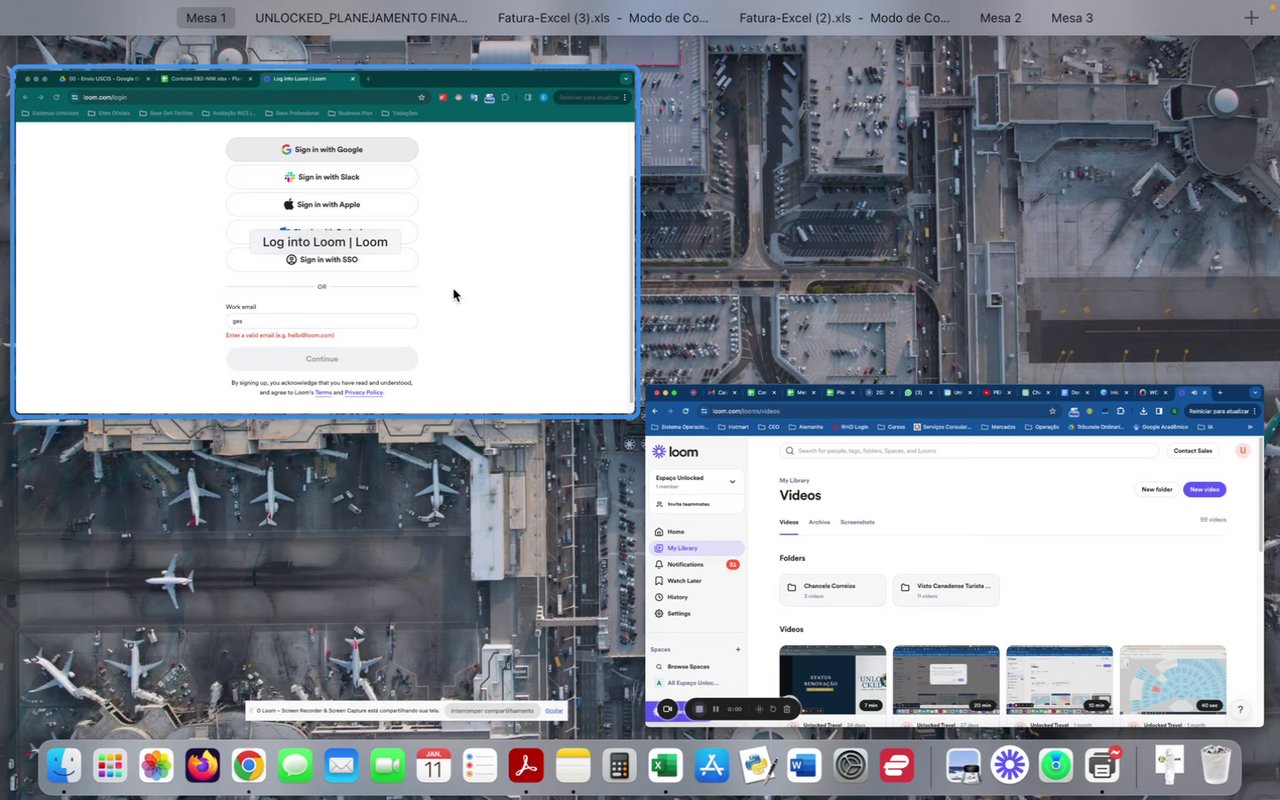The height and width of the screenshot is (800, 1280).
Task: Delete the current Loom recording
Action: pyautogui.click(x=787, y=709)
